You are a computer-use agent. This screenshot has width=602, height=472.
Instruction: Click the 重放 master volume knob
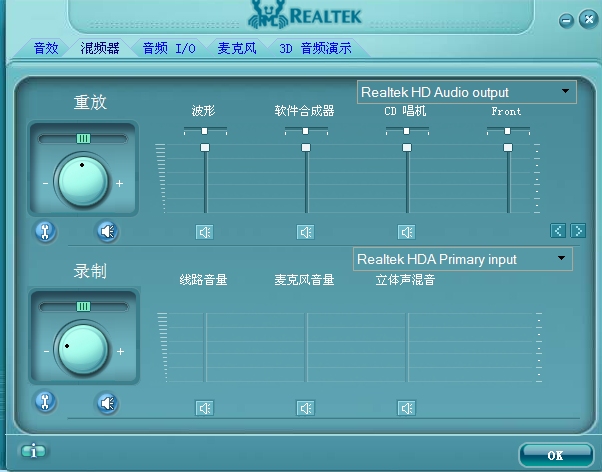tap(82, 181)
